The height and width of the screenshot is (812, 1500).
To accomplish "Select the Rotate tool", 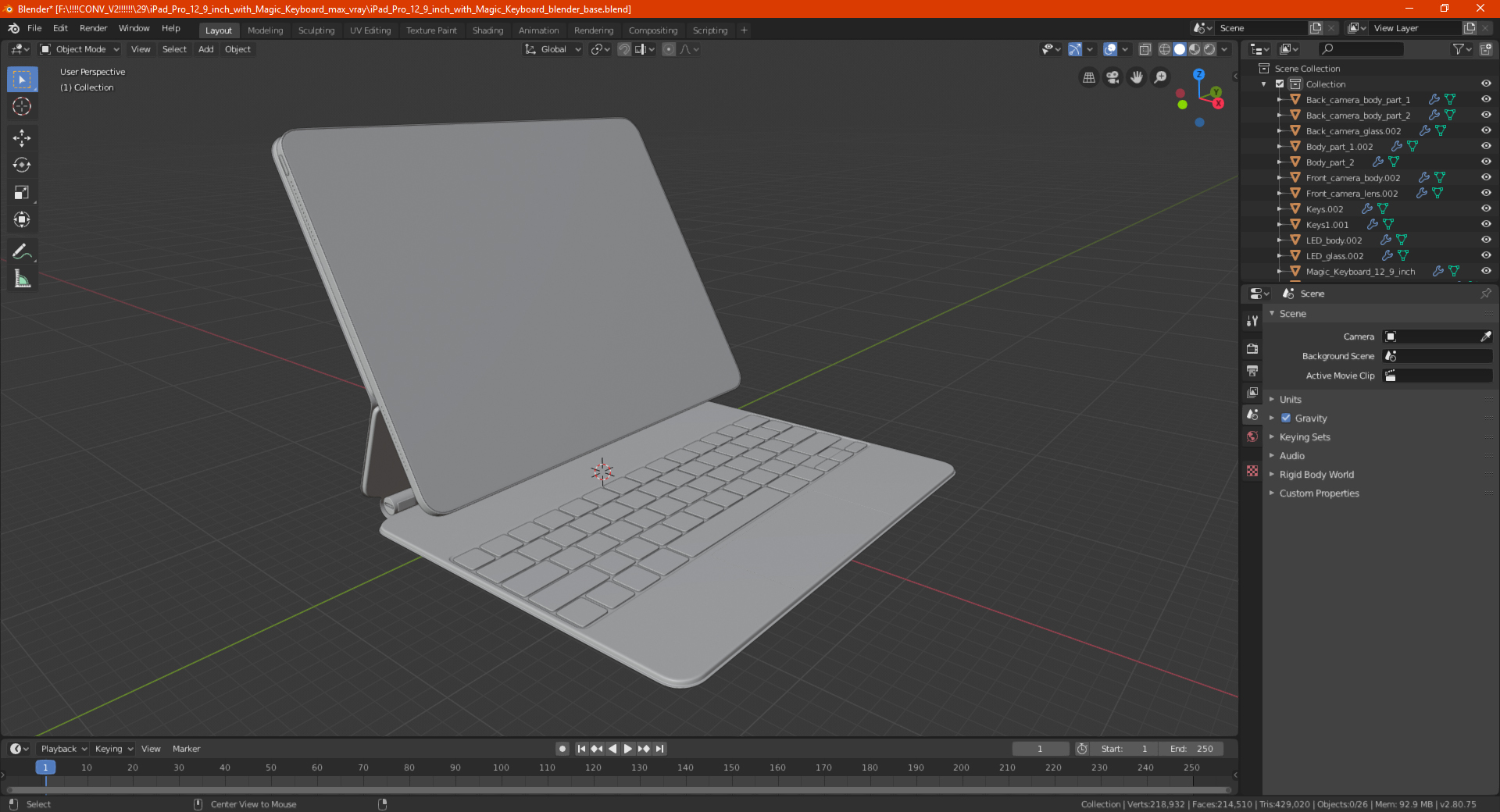I will click(22, 165).
